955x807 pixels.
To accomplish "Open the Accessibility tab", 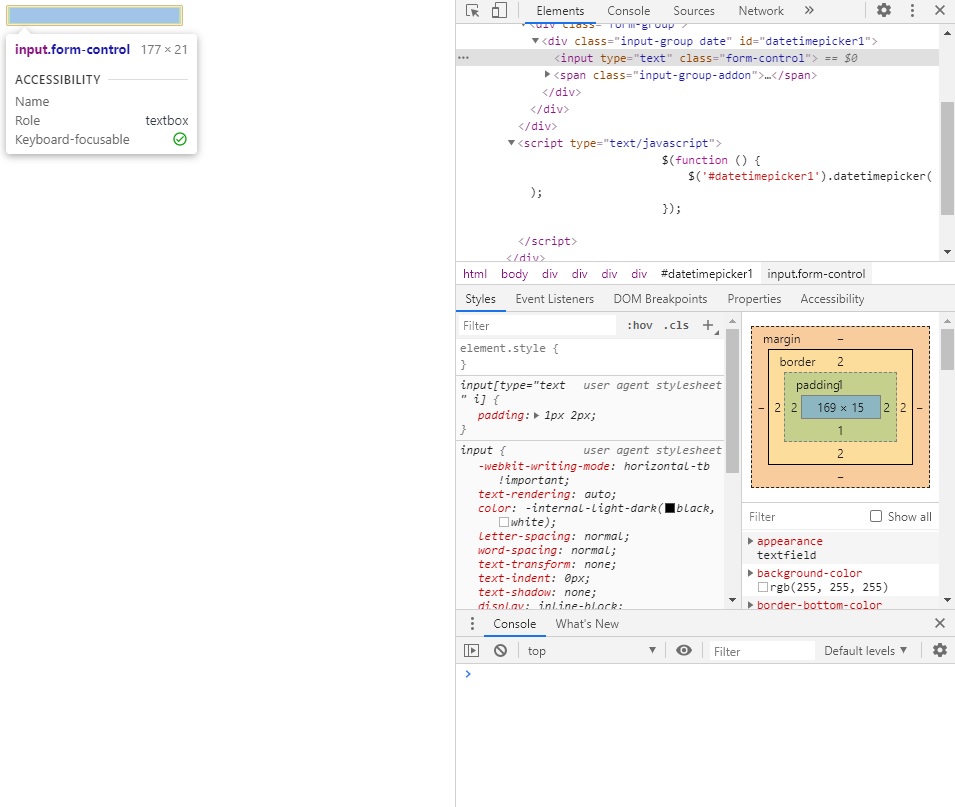I will 832,299.
